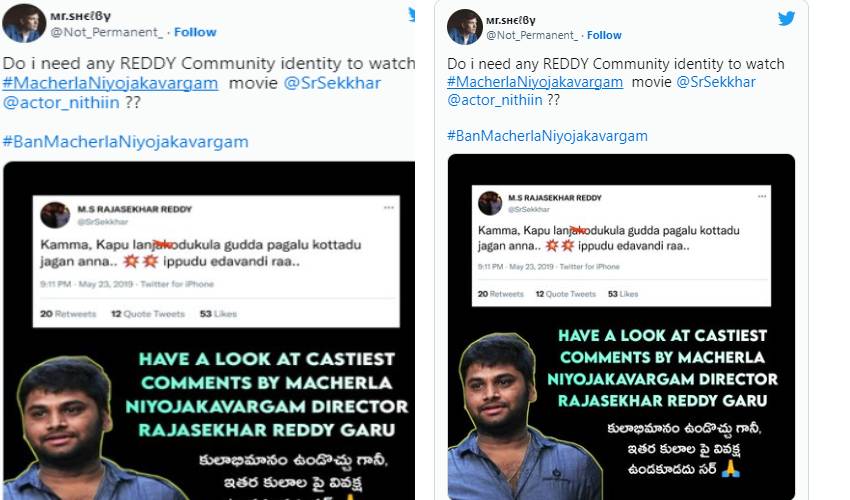The width and height of the screenshot is (850, 500).
Task: Open Mr.Shelby profile avatar in left tweet
Action: (x=24, y=23)
